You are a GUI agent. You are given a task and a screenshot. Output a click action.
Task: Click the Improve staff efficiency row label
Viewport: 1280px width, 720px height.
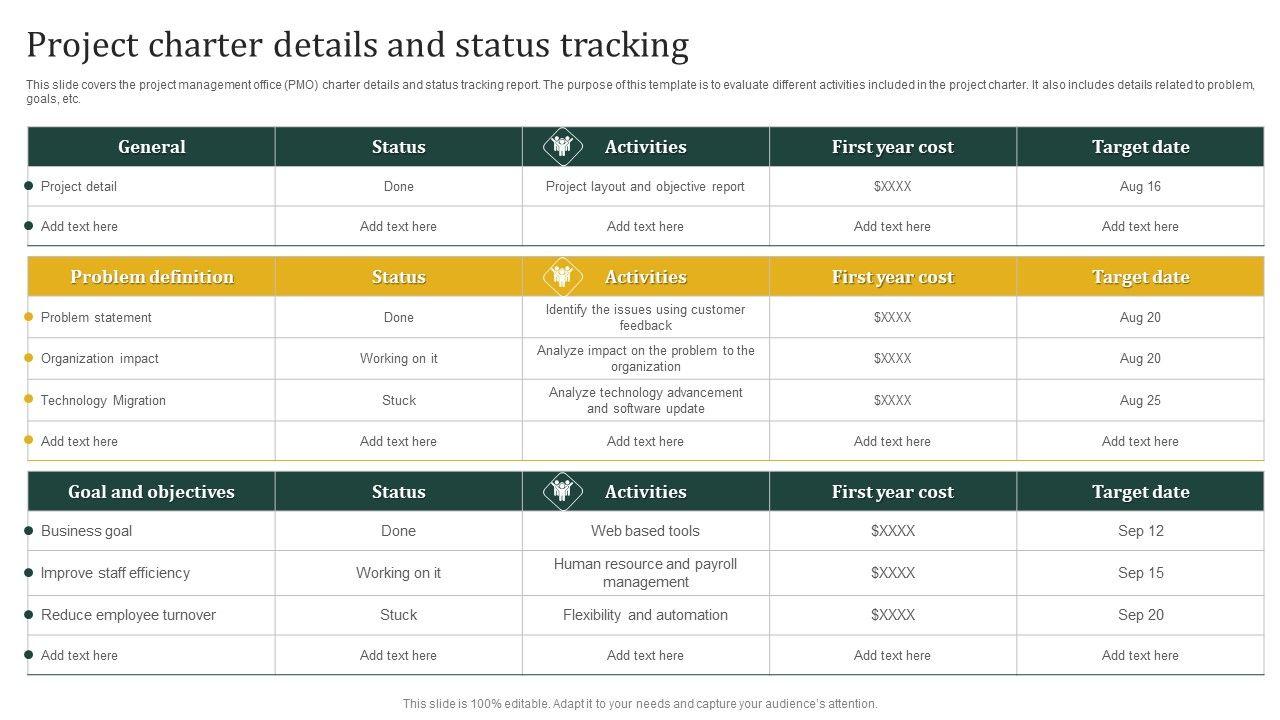[x=115, y=573]
